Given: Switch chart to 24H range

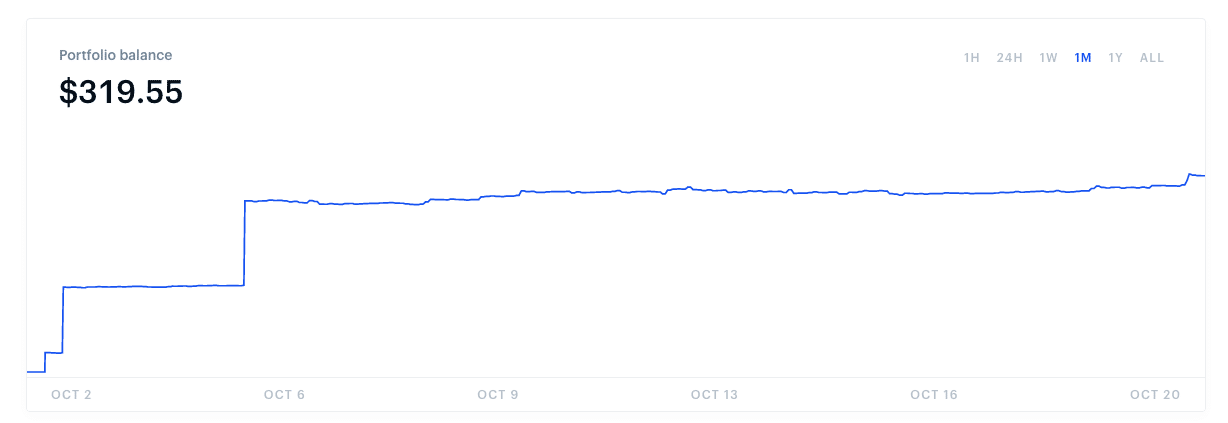Looking at the screenshot, I should (x=1009, y=58).
